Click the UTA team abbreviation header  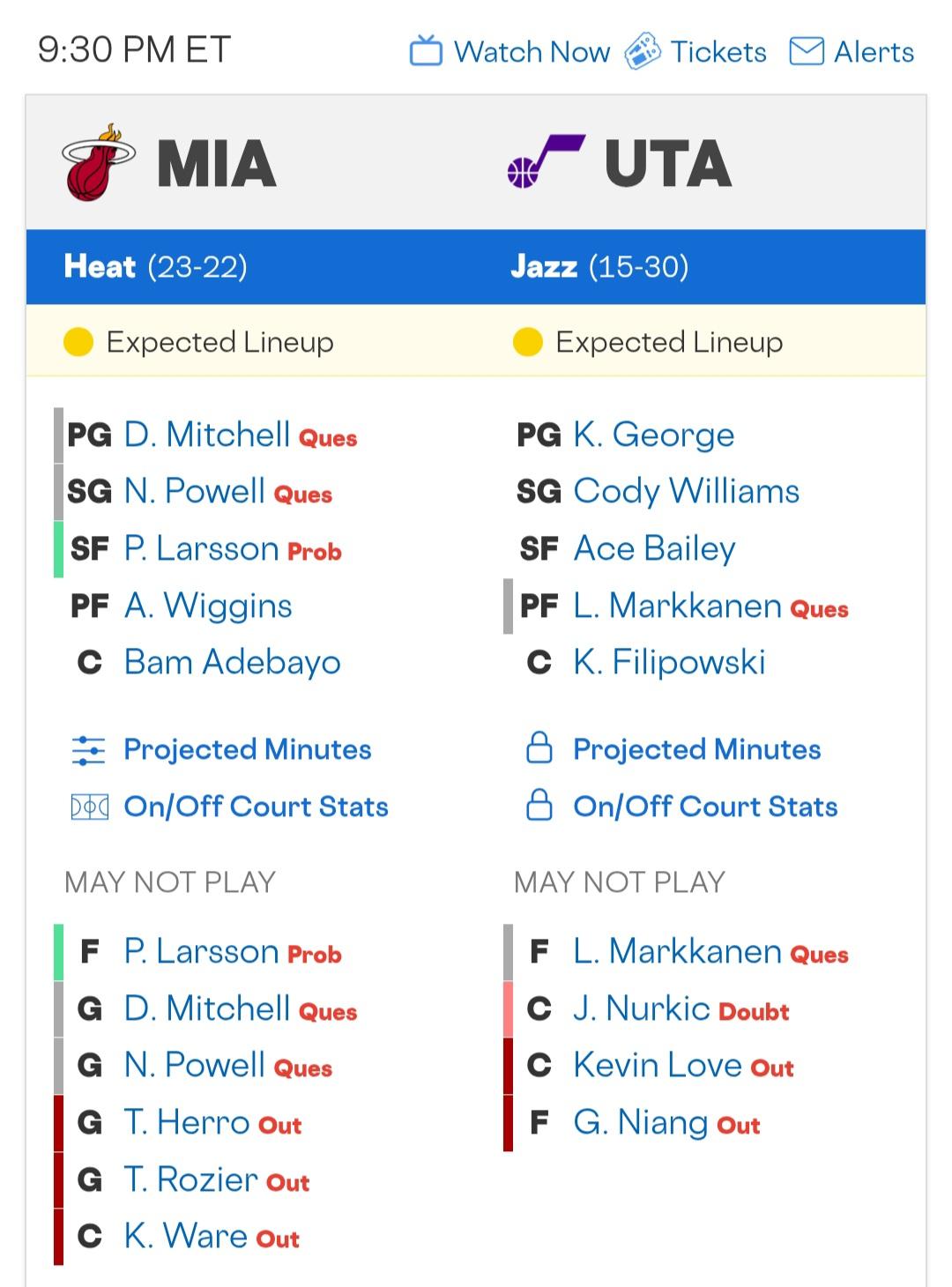pos(668,164)
